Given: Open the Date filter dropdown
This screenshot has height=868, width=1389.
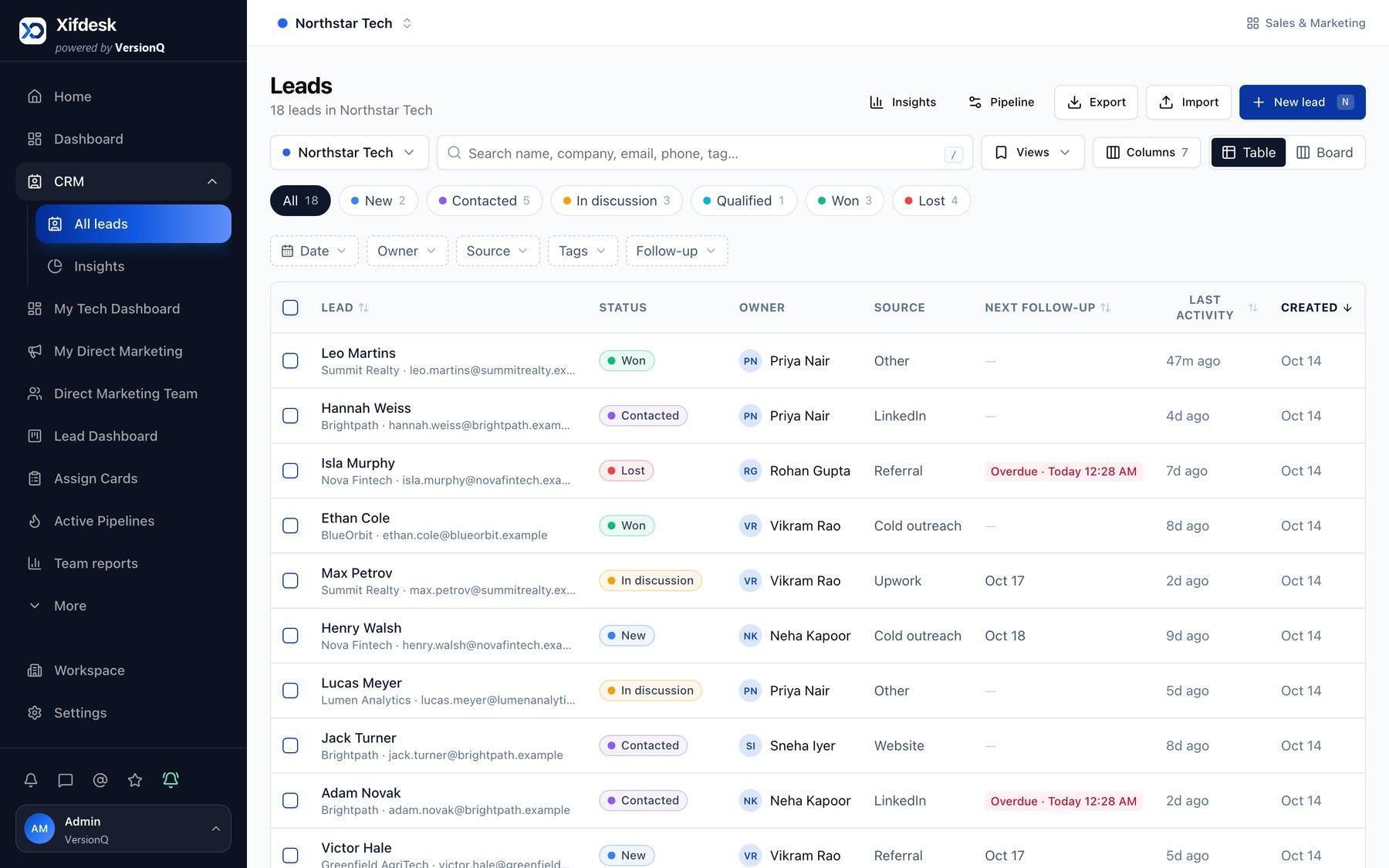Looking at the screenshot, I should 314,251.
